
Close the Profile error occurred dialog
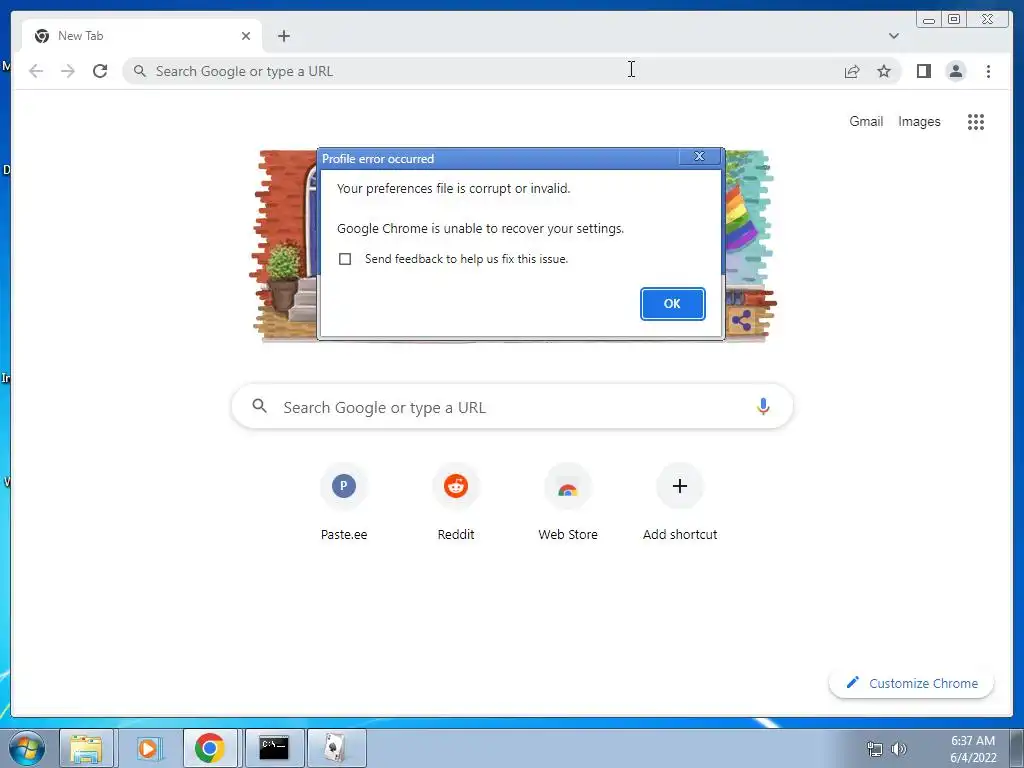click(x=699, y=157)
